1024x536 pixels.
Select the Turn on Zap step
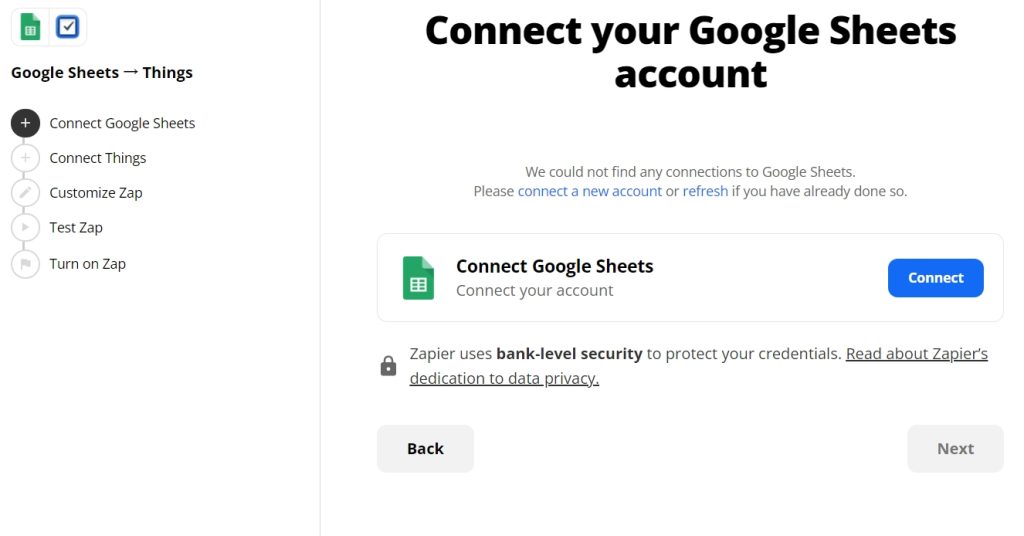coord(88,264)
